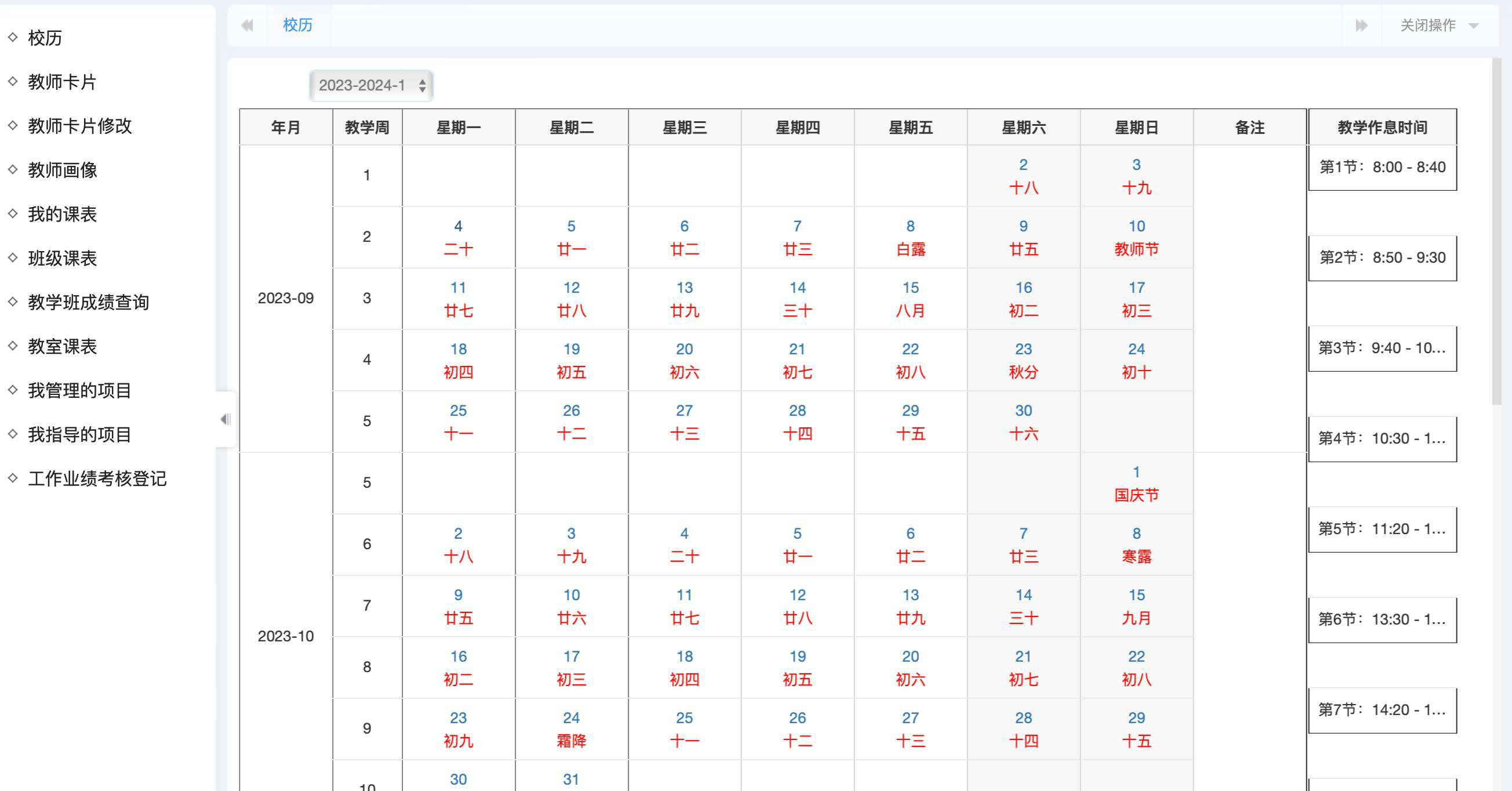Open 工作业绩考核登记 menu item
This screenshot has height=791, width=1512.
pos(97,478)
